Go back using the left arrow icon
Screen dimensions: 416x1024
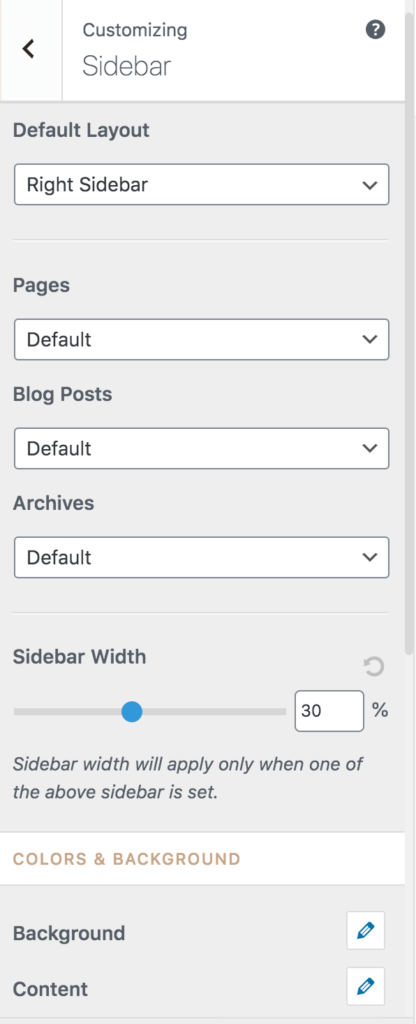tap(28, 48)
